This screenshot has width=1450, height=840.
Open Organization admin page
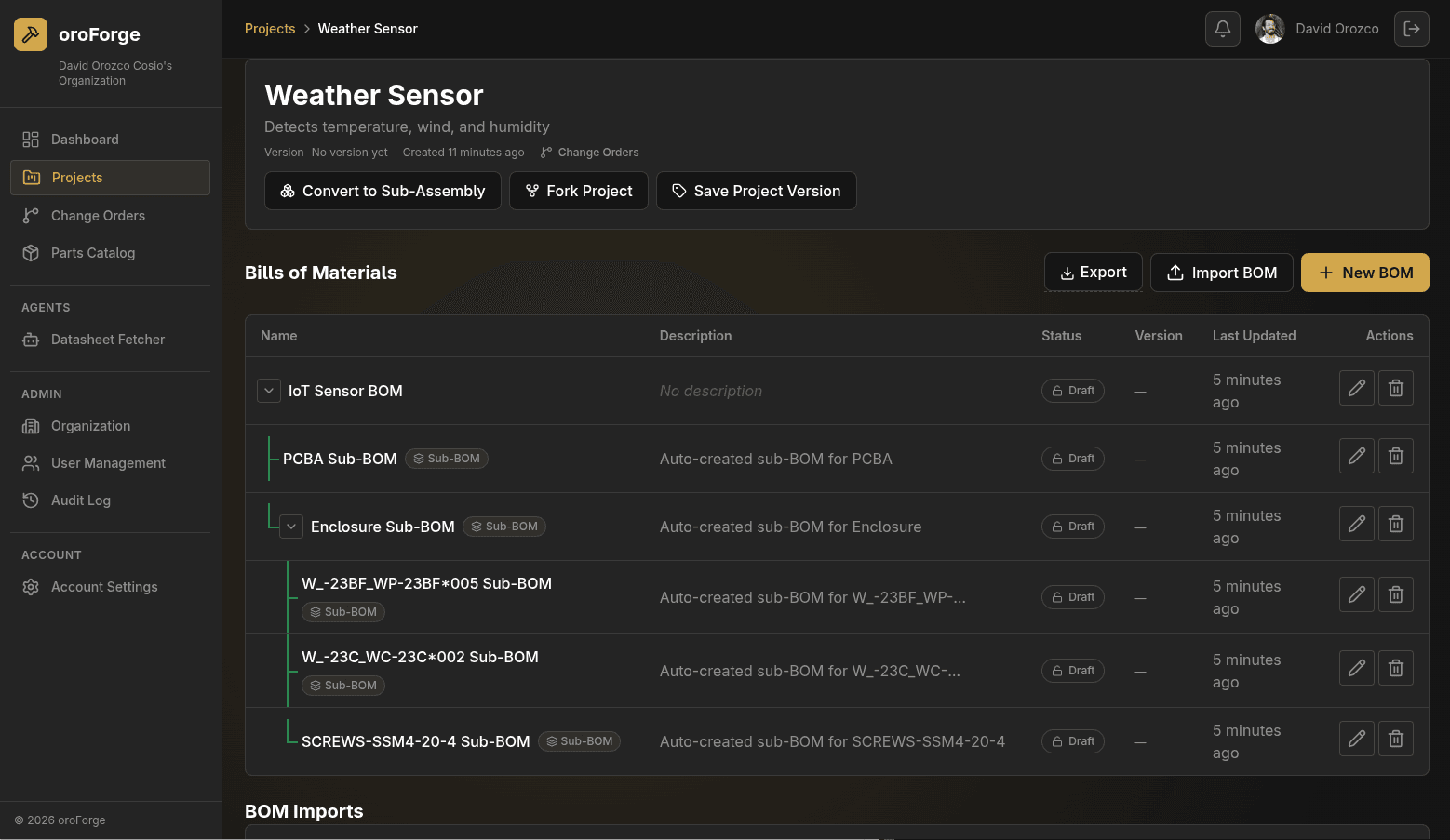[110, 426]
